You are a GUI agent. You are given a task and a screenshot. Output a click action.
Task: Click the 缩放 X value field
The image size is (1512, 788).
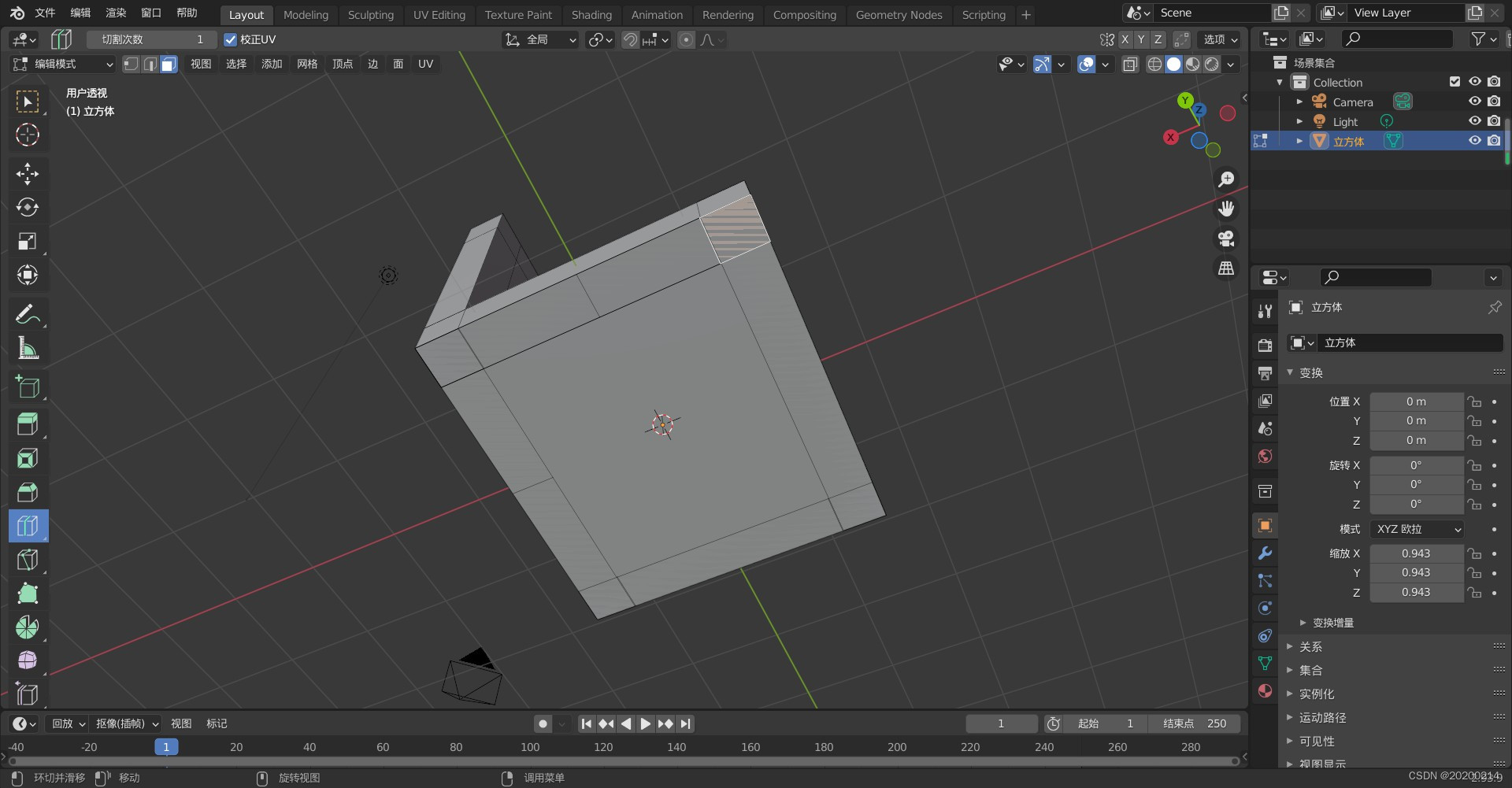(1416, 553)
